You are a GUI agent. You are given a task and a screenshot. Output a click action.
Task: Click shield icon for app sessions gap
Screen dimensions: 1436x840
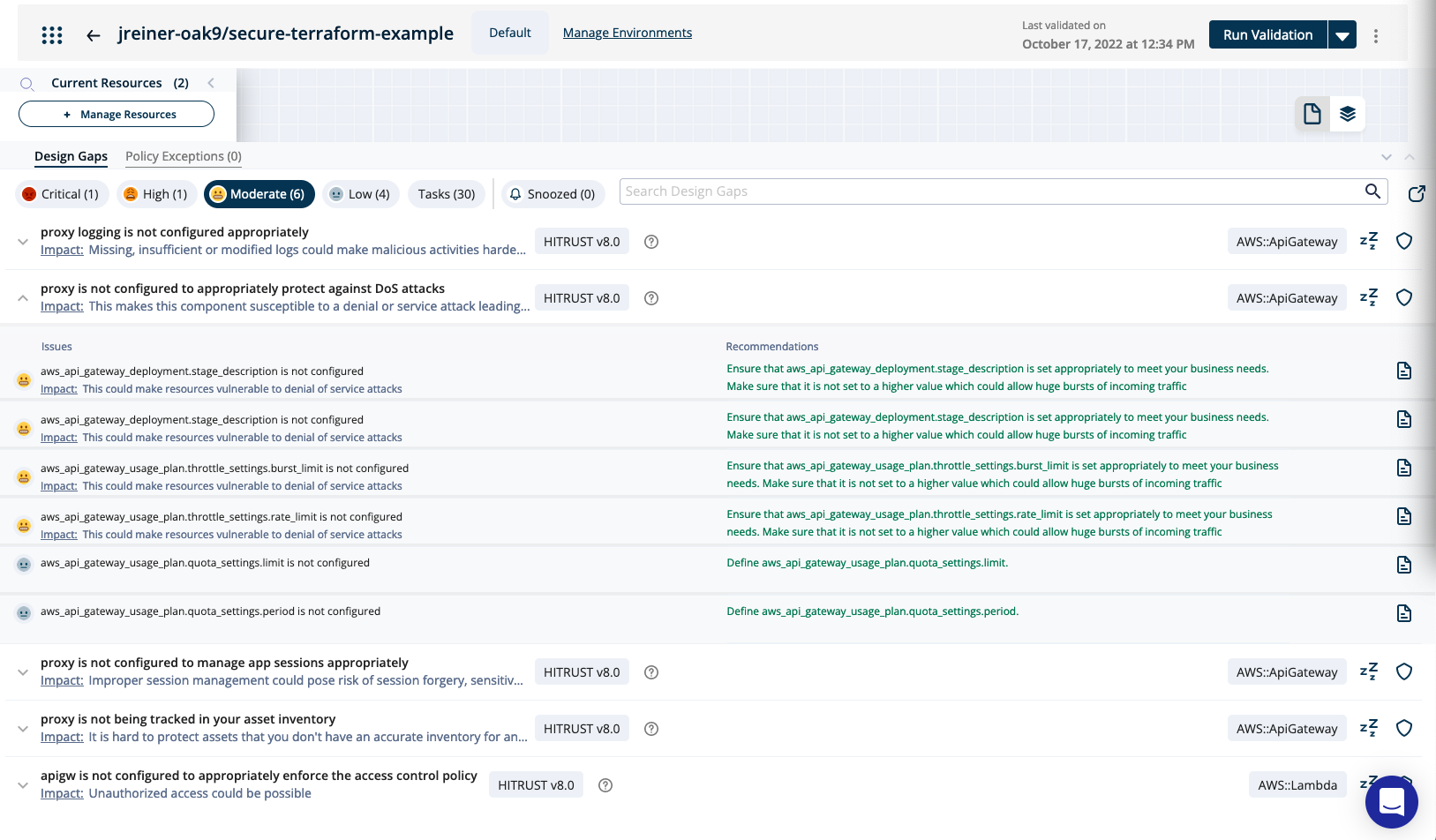(x=1404, y=671)
